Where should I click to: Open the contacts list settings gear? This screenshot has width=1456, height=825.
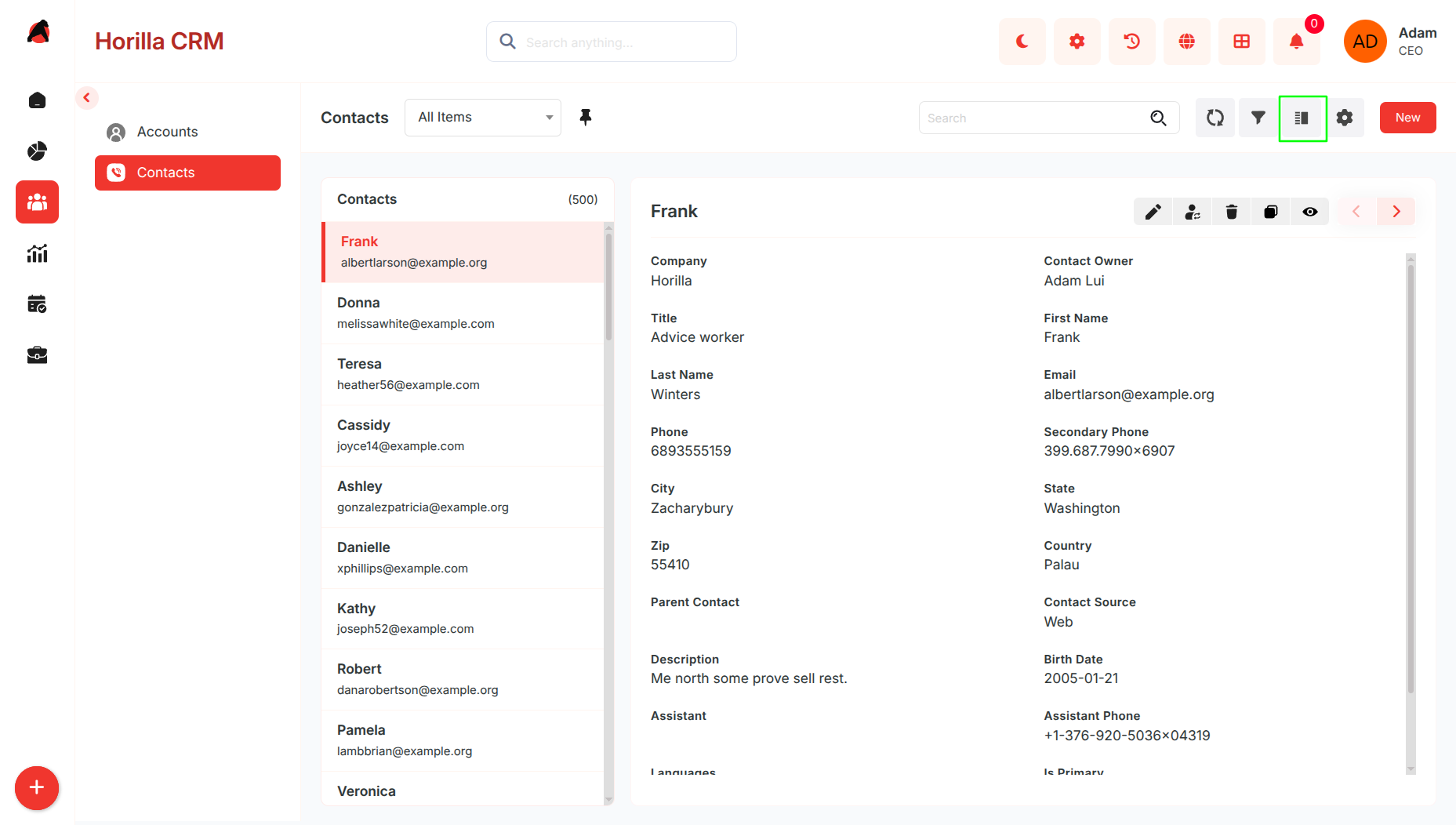1345,118
